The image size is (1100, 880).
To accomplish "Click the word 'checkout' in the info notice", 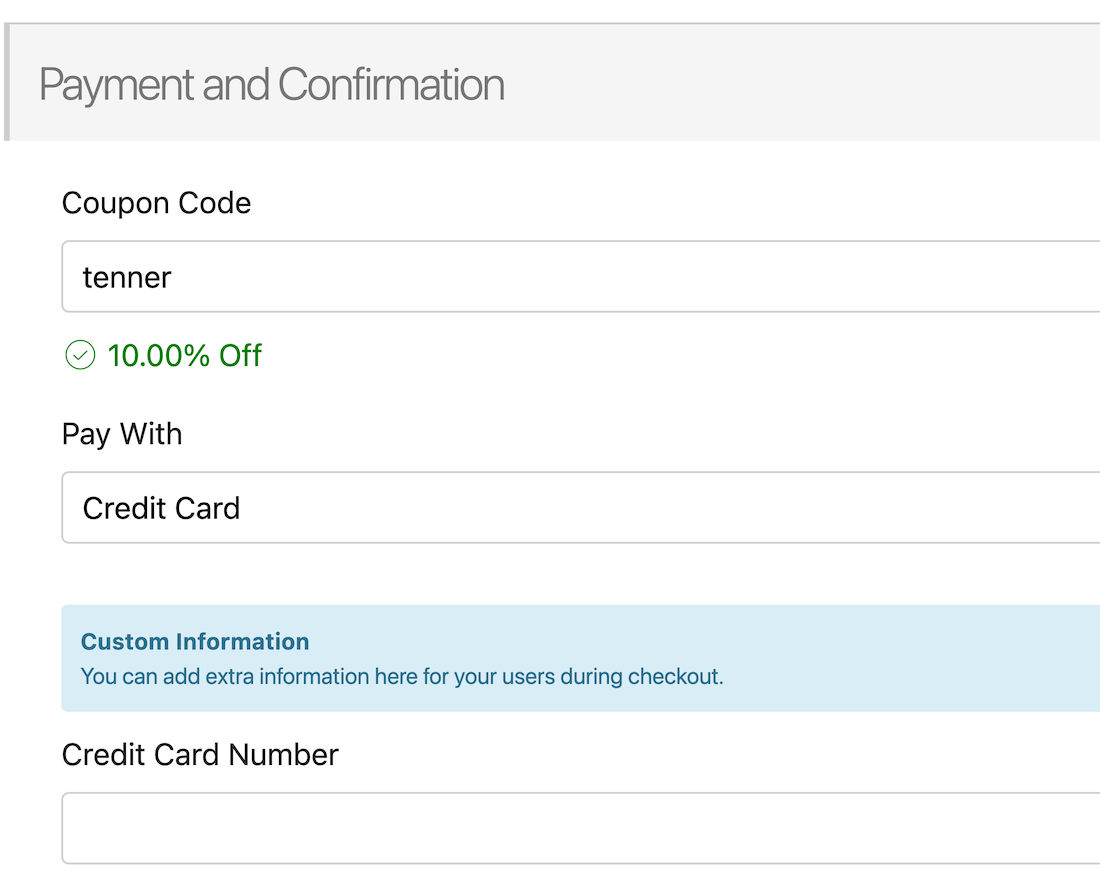I will [x=673, y=677].
